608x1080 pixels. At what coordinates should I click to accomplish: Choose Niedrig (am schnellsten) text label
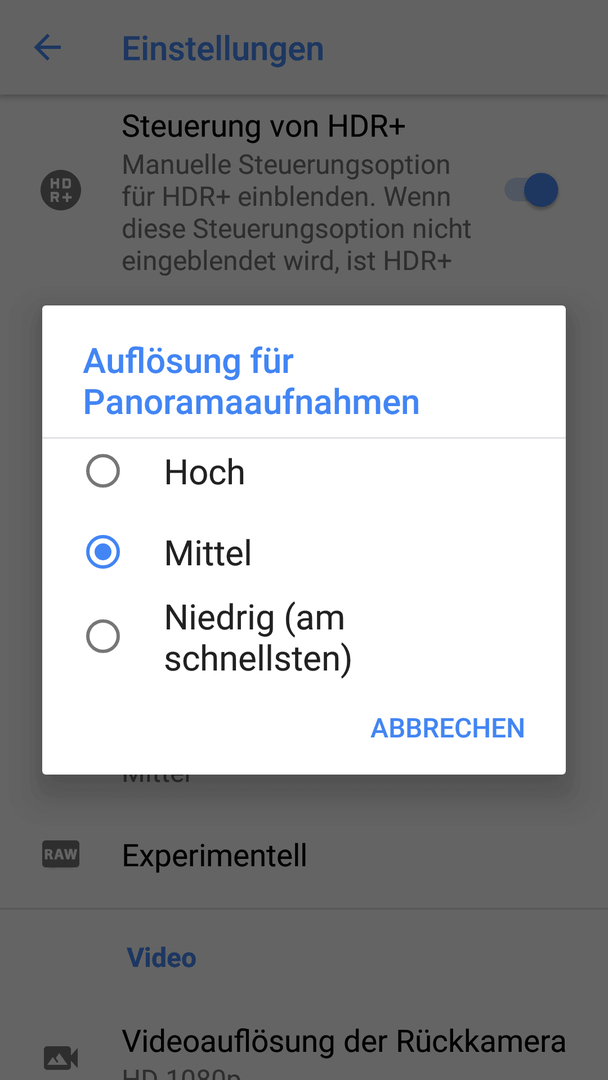tap(258, 638)
